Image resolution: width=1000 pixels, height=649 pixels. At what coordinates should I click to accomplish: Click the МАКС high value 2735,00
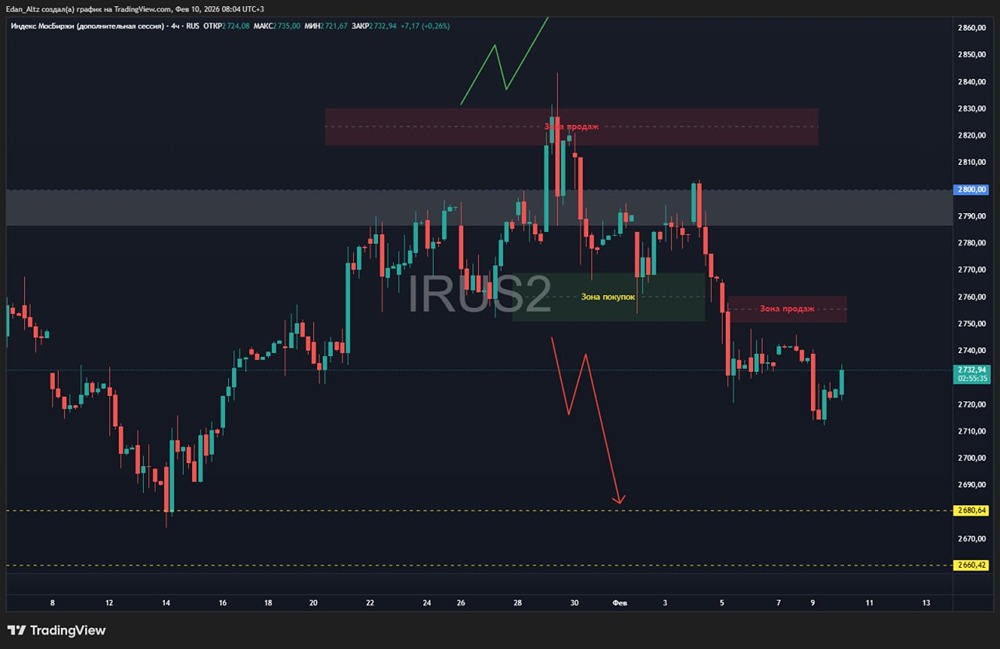286,26
